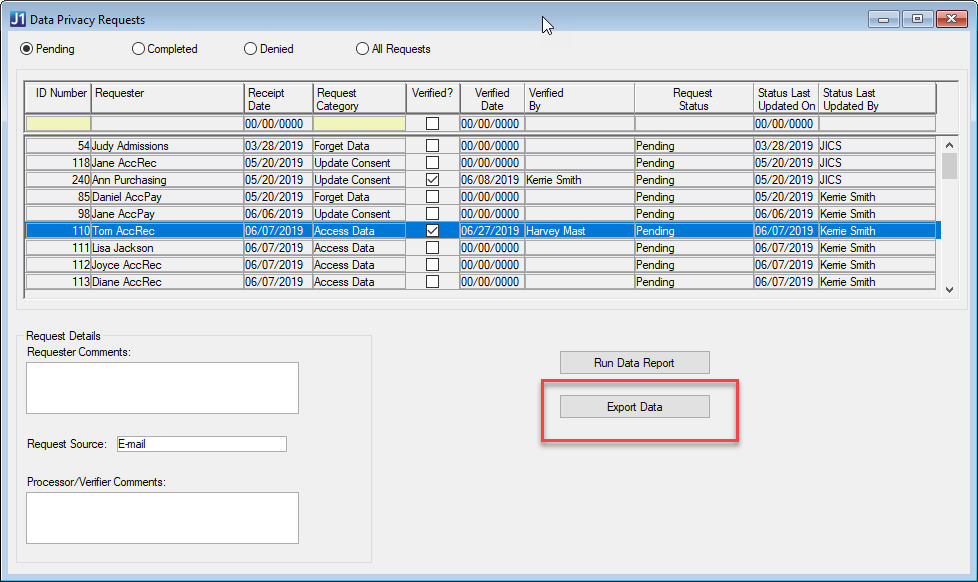Image resolution: width=978 pixels, height=582 pixels.
Task: Click the Request Source field
Action: tap(200, 444)
